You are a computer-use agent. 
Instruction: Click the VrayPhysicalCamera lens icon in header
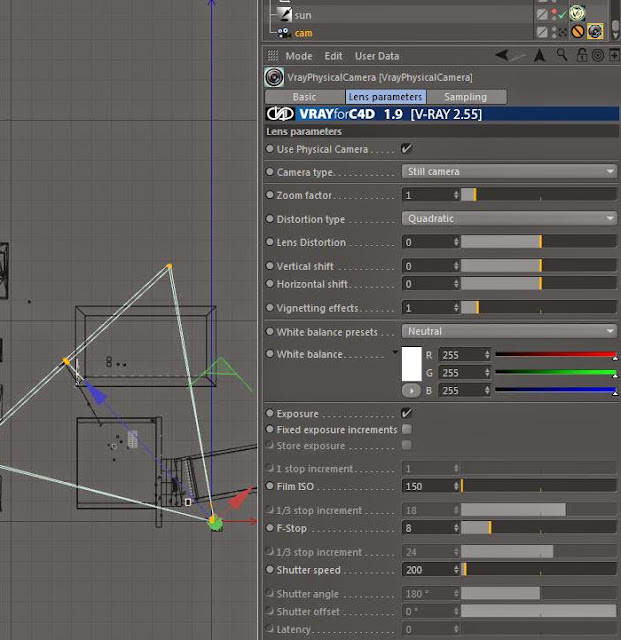[274, 77]
